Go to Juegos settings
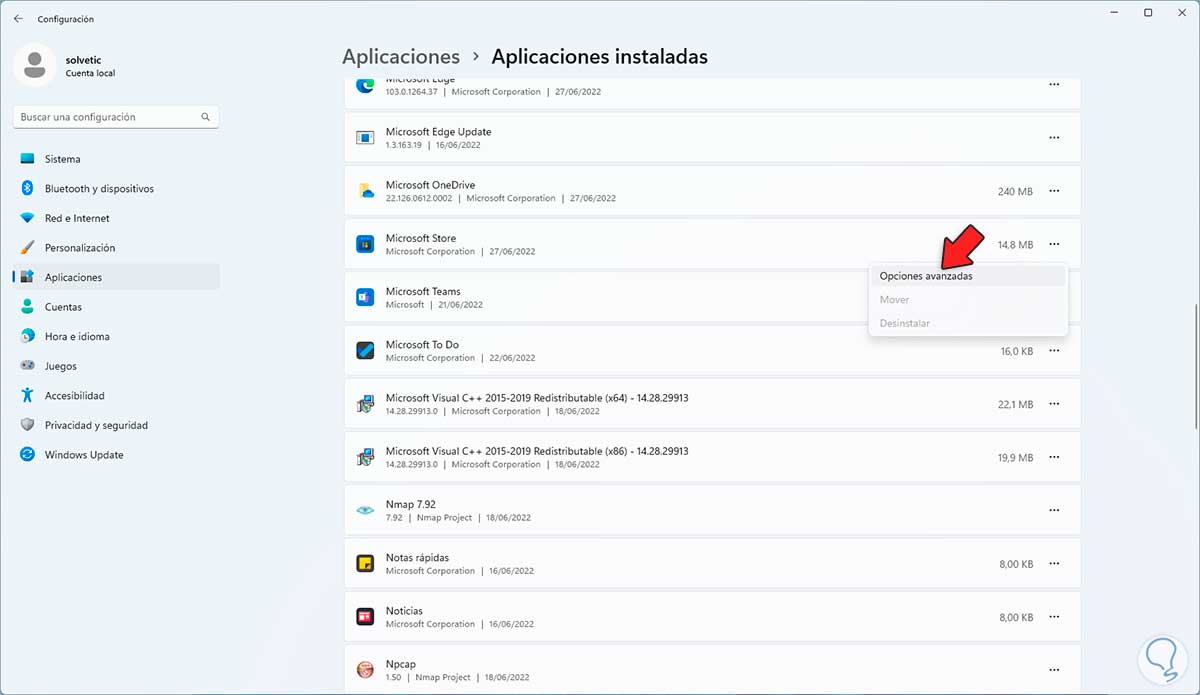1200x695 pixels. (116, 366)
